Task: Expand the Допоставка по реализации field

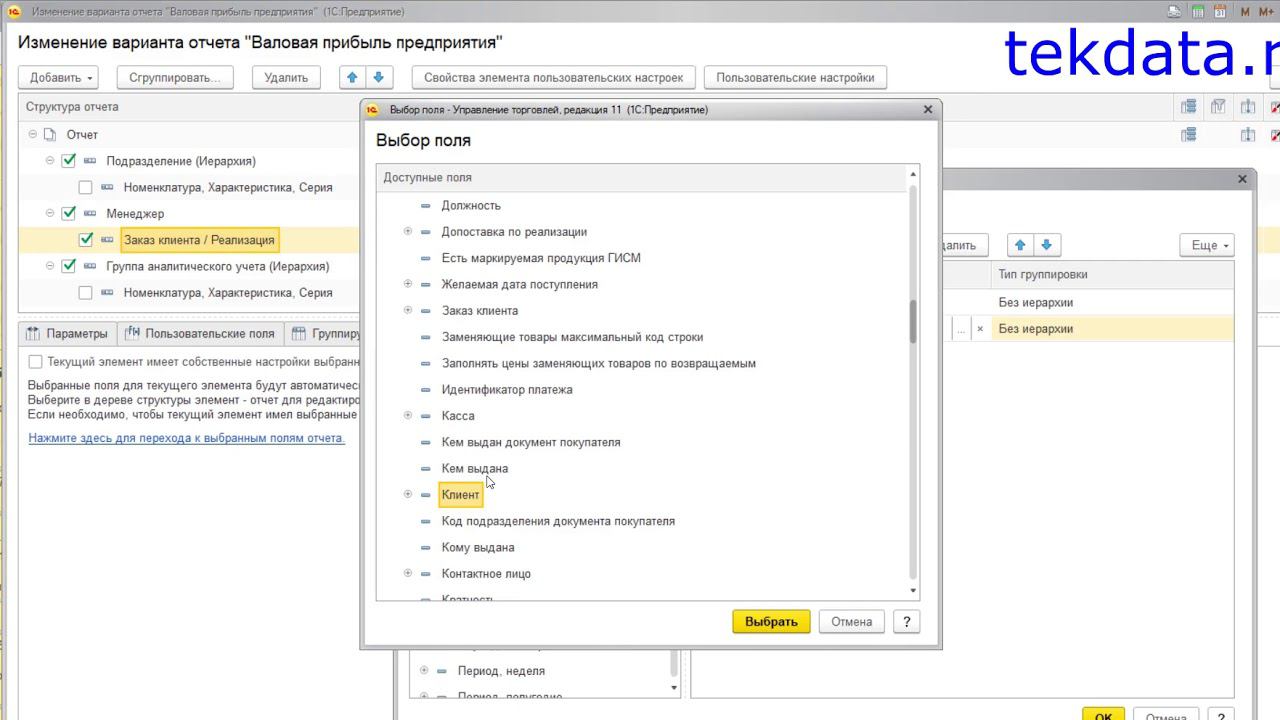Action: (408, 232)
